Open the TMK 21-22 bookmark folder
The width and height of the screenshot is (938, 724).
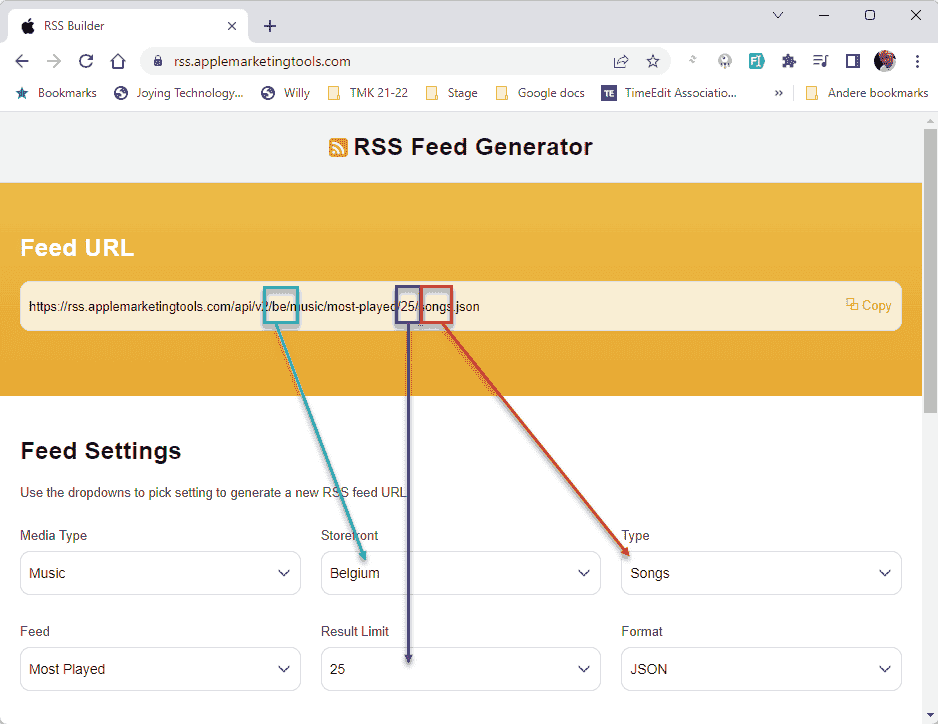[368, 93]
